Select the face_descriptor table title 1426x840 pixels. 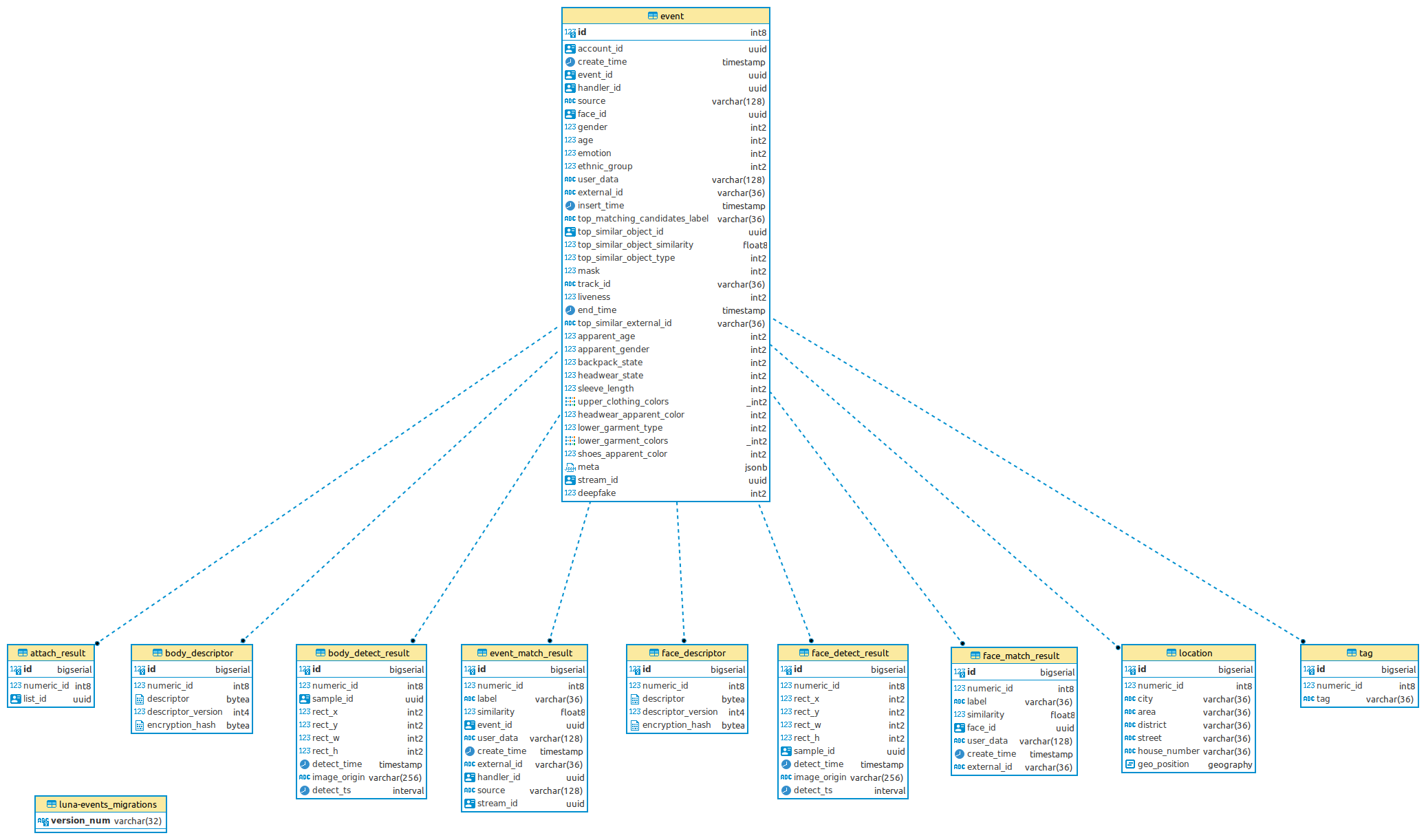[693, 653]
